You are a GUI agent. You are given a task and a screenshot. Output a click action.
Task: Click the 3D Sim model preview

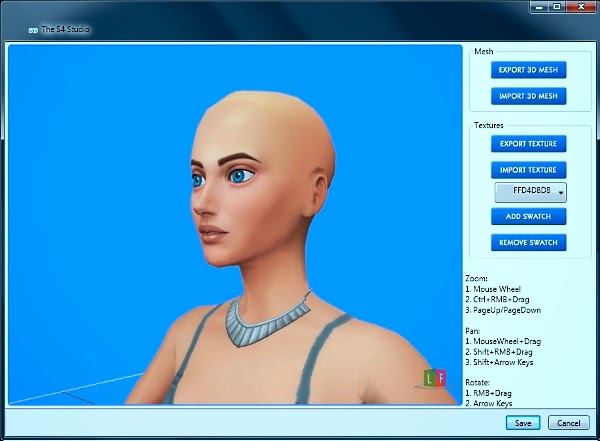tap(235, 225)
